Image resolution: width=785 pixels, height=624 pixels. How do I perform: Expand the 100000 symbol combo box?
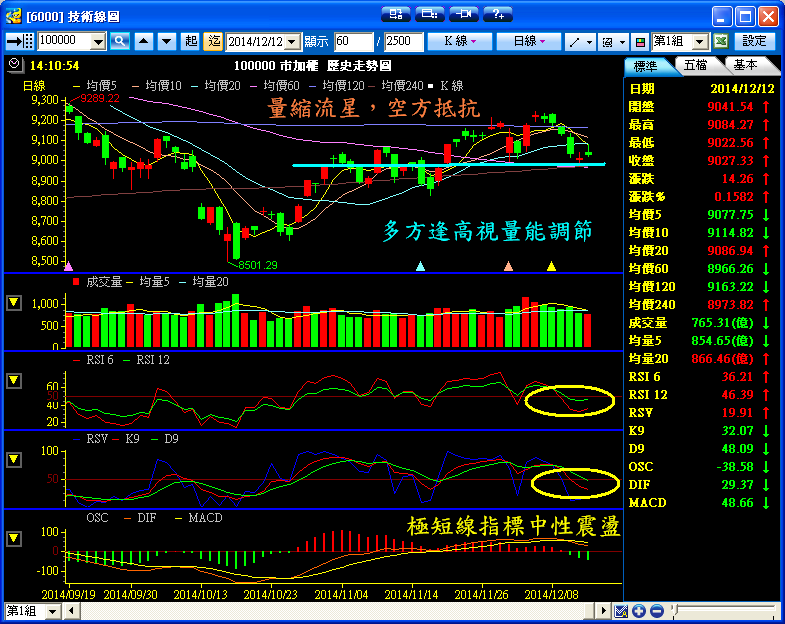click(98, 41)
